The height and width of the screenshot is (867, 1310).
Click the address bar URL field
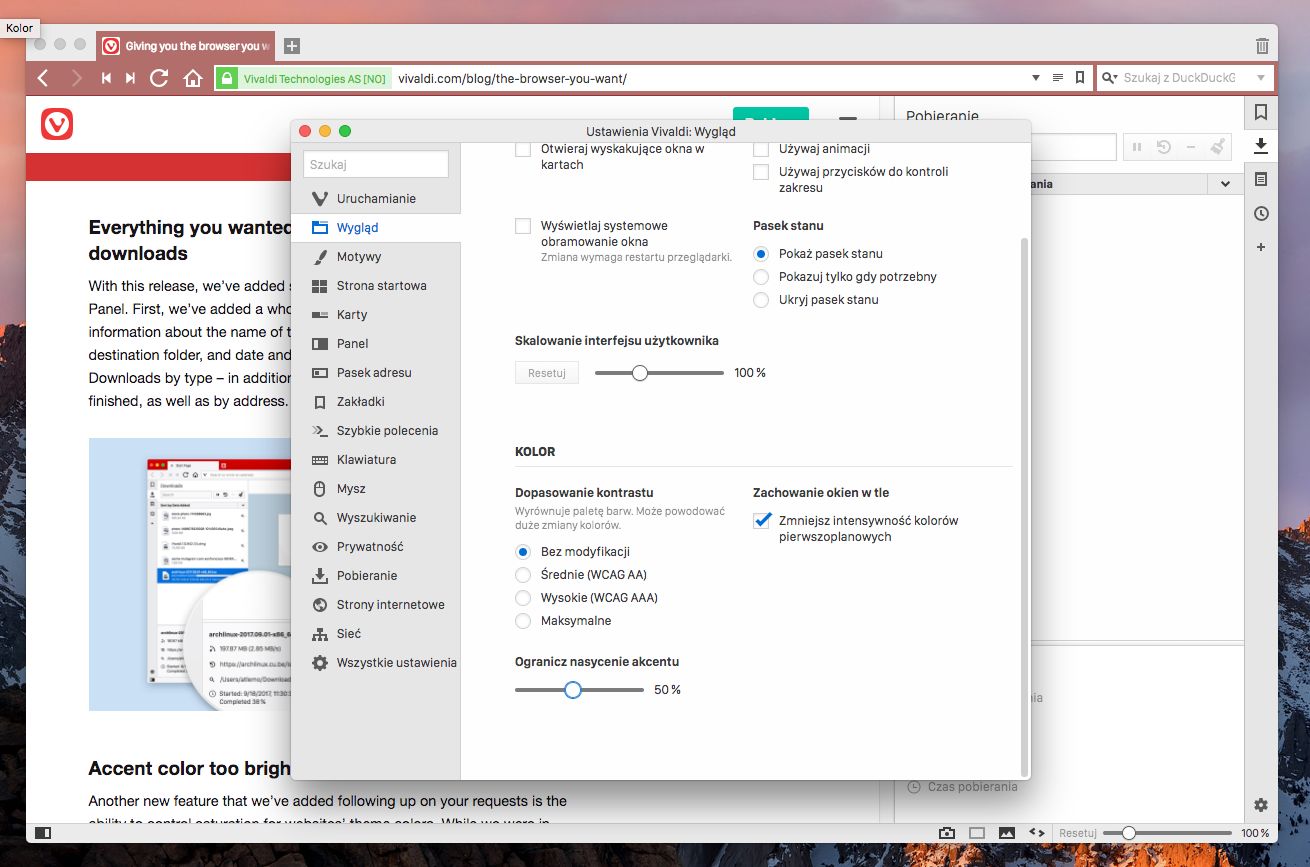pyautogui.click(x=711, y=78)
